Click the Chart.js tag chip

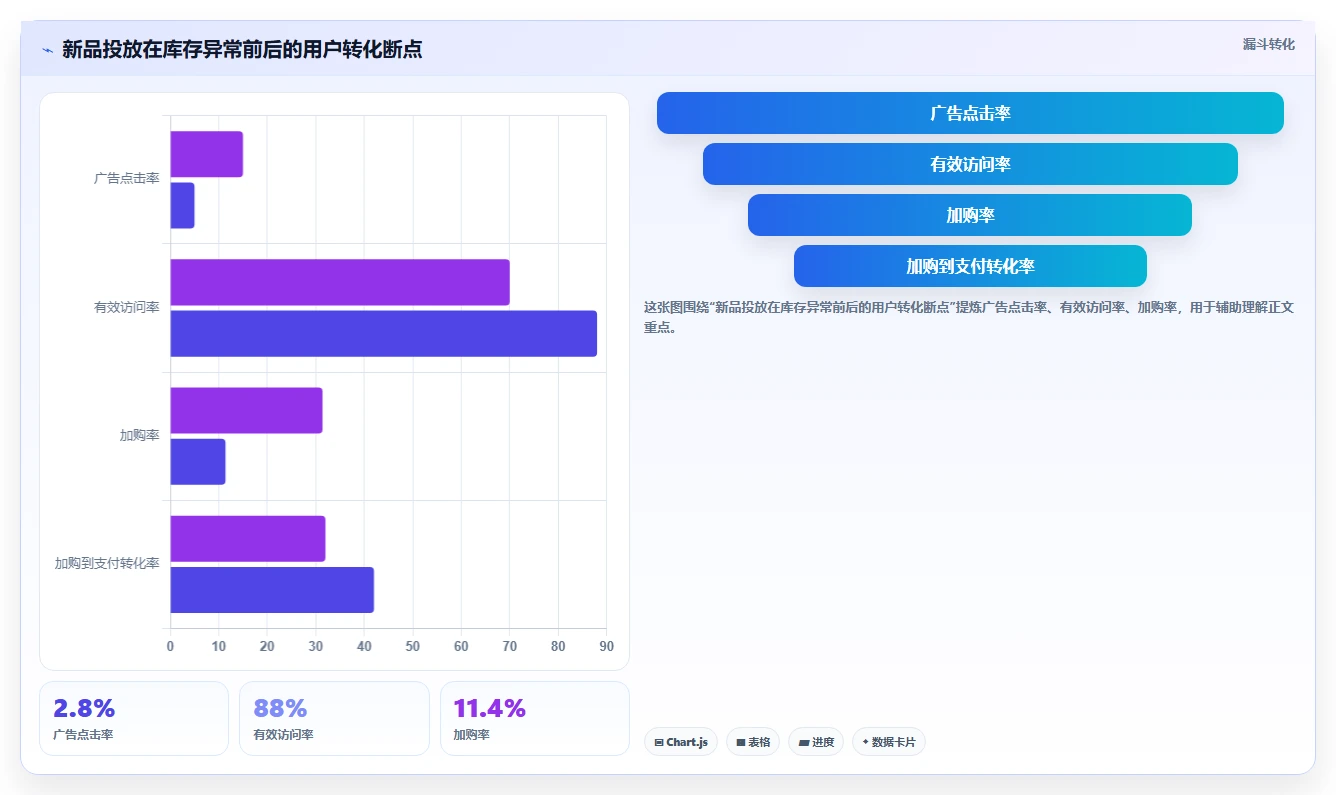click(681, 742)
